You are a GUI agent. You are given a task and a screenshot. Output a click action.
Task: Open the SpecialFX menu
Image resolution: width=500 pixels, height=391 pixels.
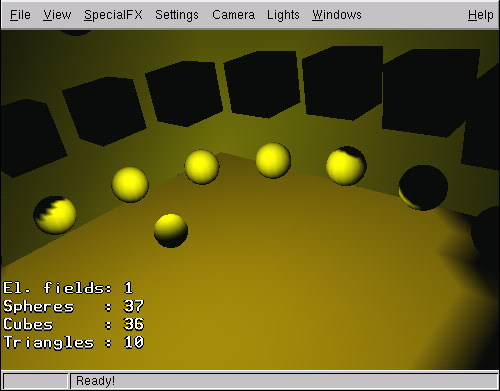click(x=113, y=15)
